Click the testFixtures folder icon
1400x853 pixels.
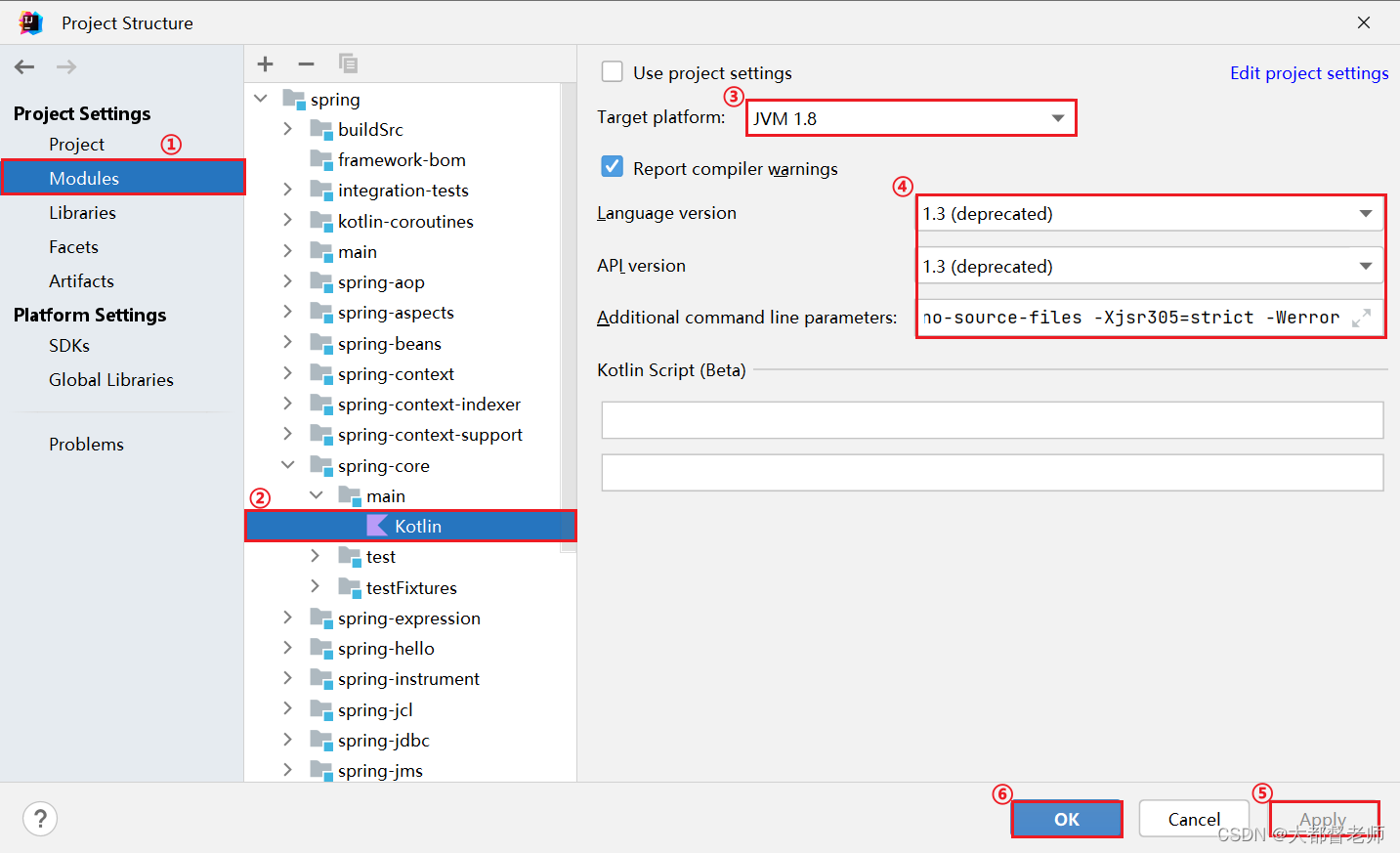click(350, 587)
